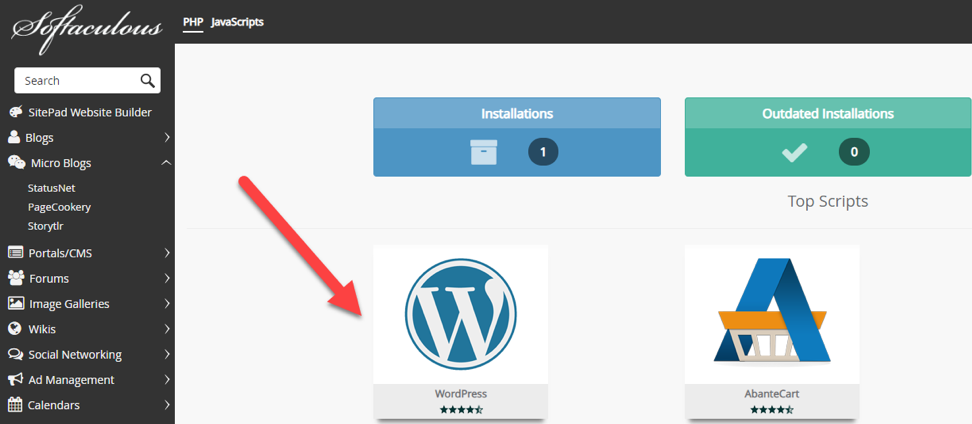Screen dimensions: 972x424
Task: Click the WordPress star rating
Action: click(x=461, y=410)
